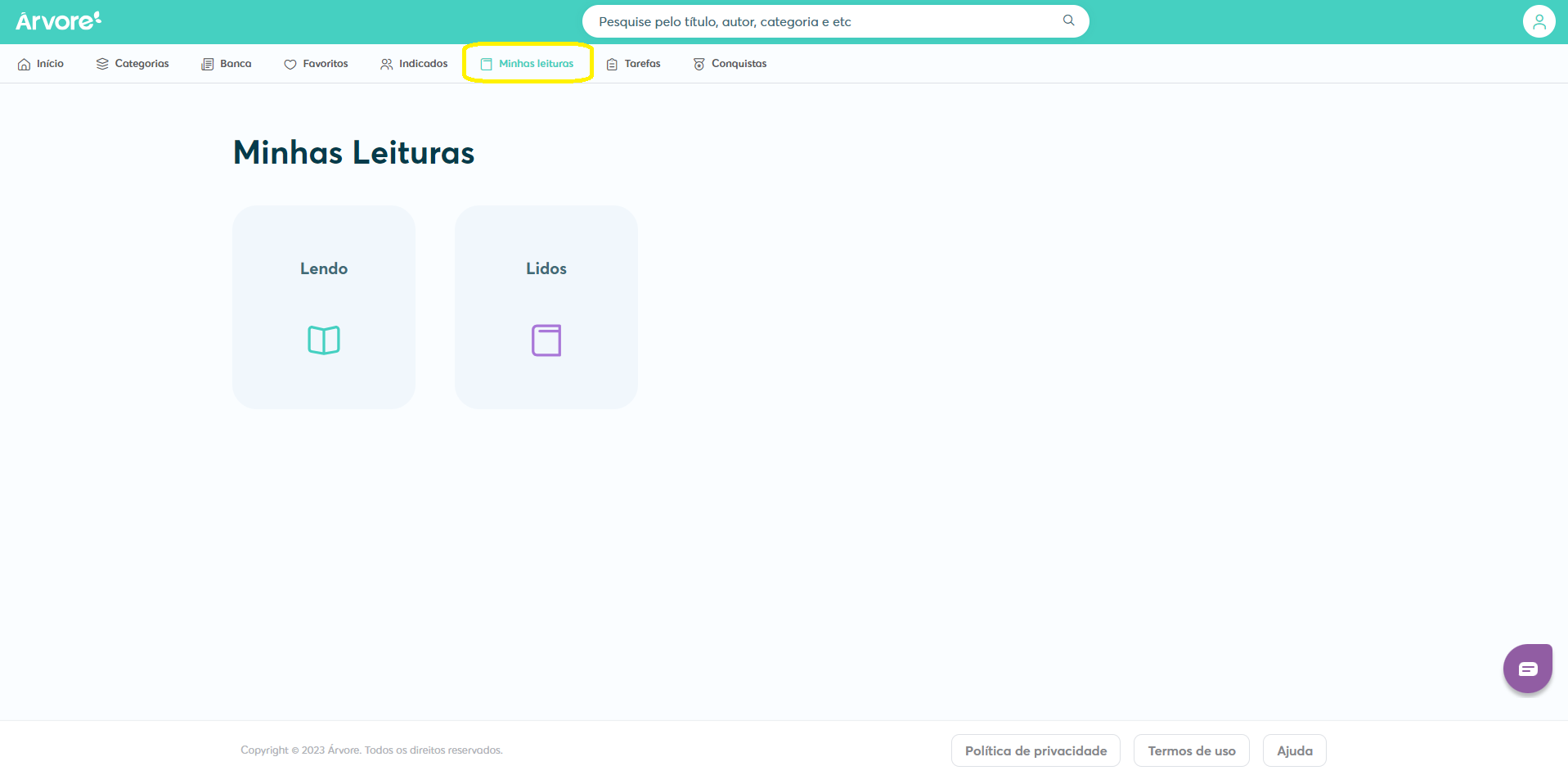Click the Banca newspaper icon
Image resolution: width=1568 pixels, height=775 pixels.
pyautogui.click(x=208, y=64)
